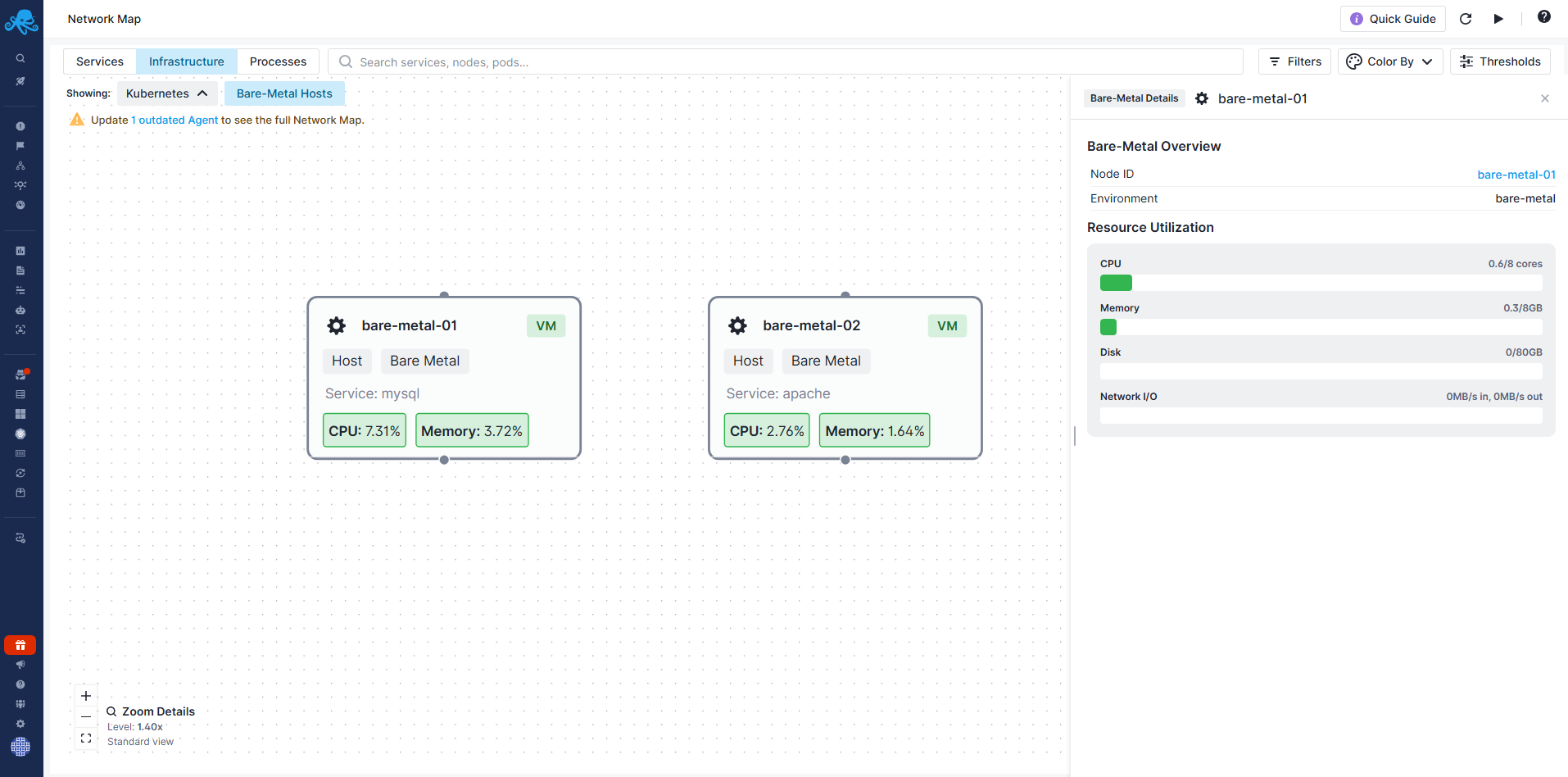1568x777 pixels.
Task: Switch to the Processes tab
Action: click(278, 61)
